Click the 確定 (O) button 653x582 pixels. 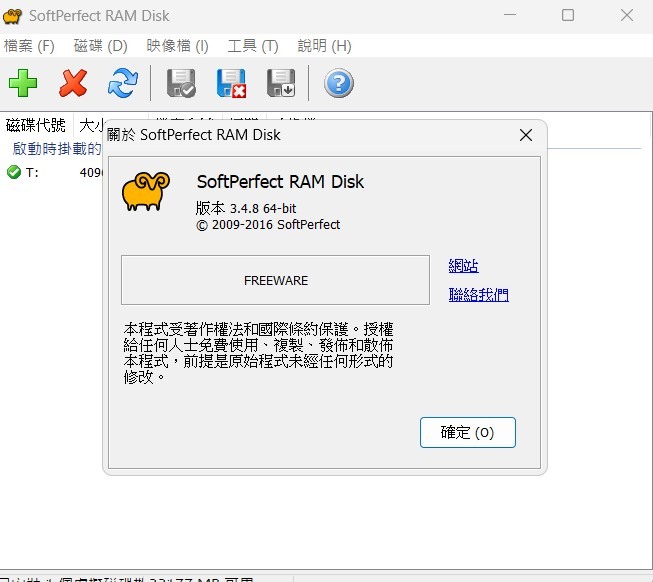point(468,433)
